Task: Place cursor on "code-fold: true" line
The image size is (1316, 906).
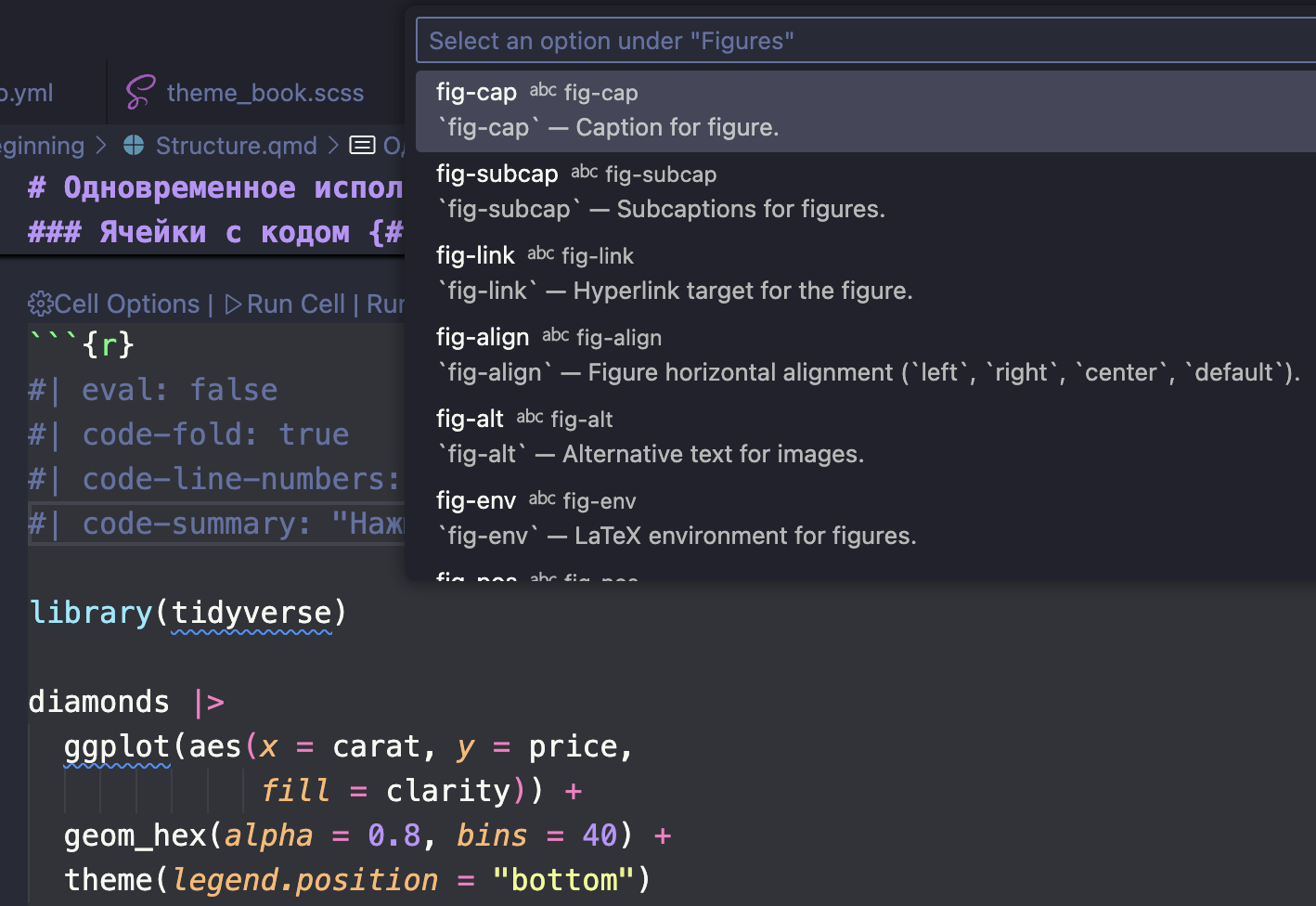Action: click(x=188, y=434)
